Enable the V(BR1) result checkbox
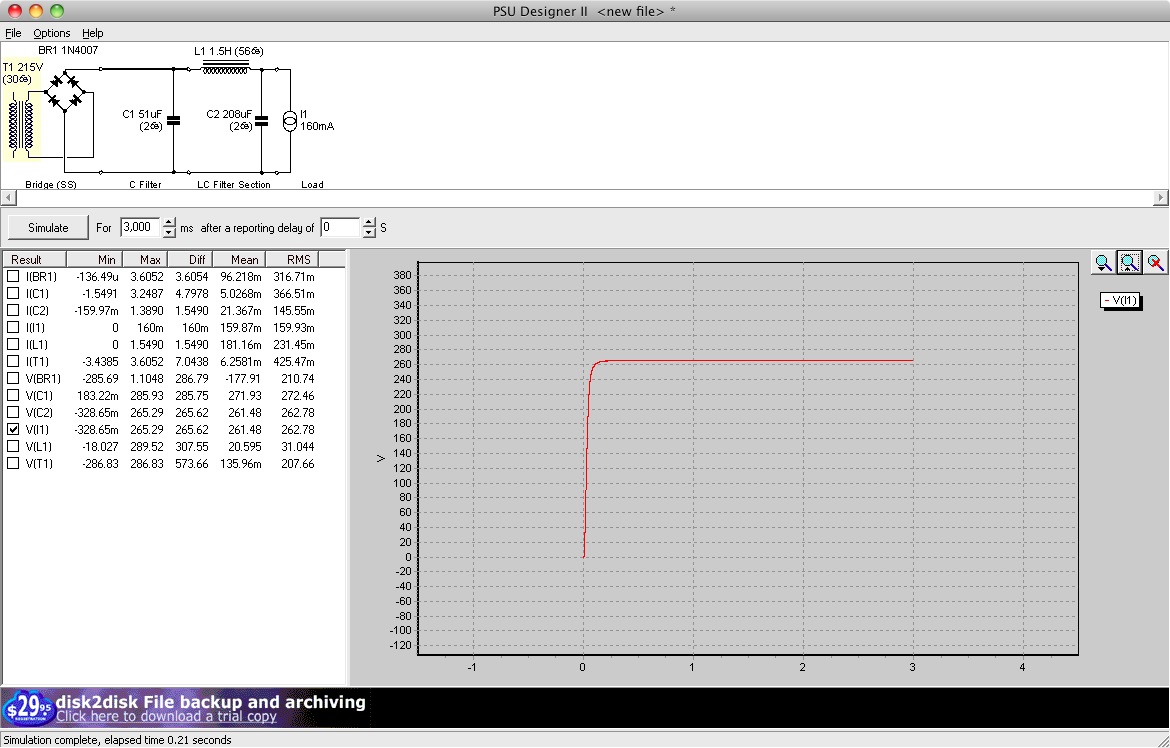 13,378
